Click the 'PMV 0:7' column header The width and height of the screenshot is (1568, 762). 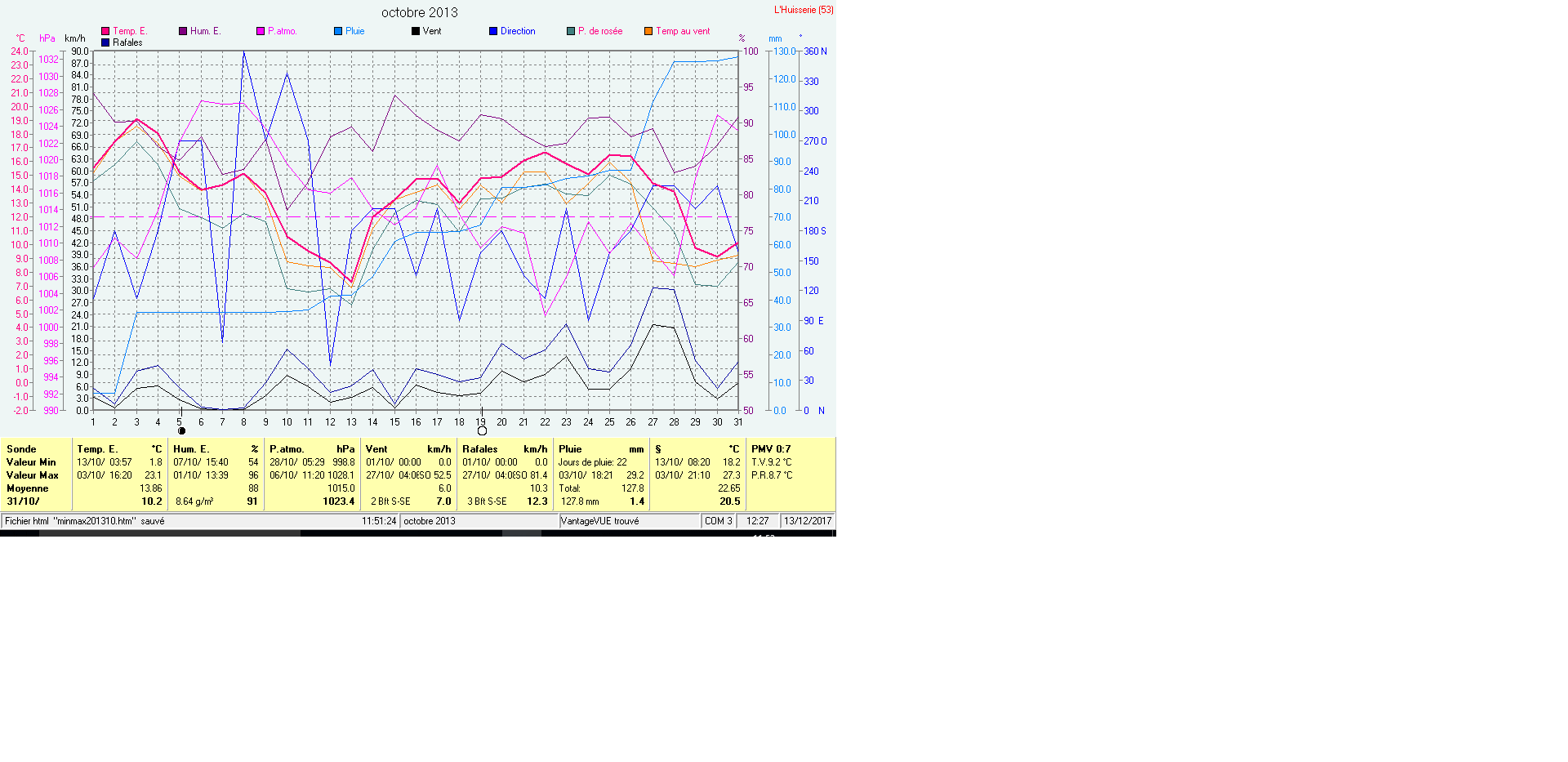pos(771,449)
